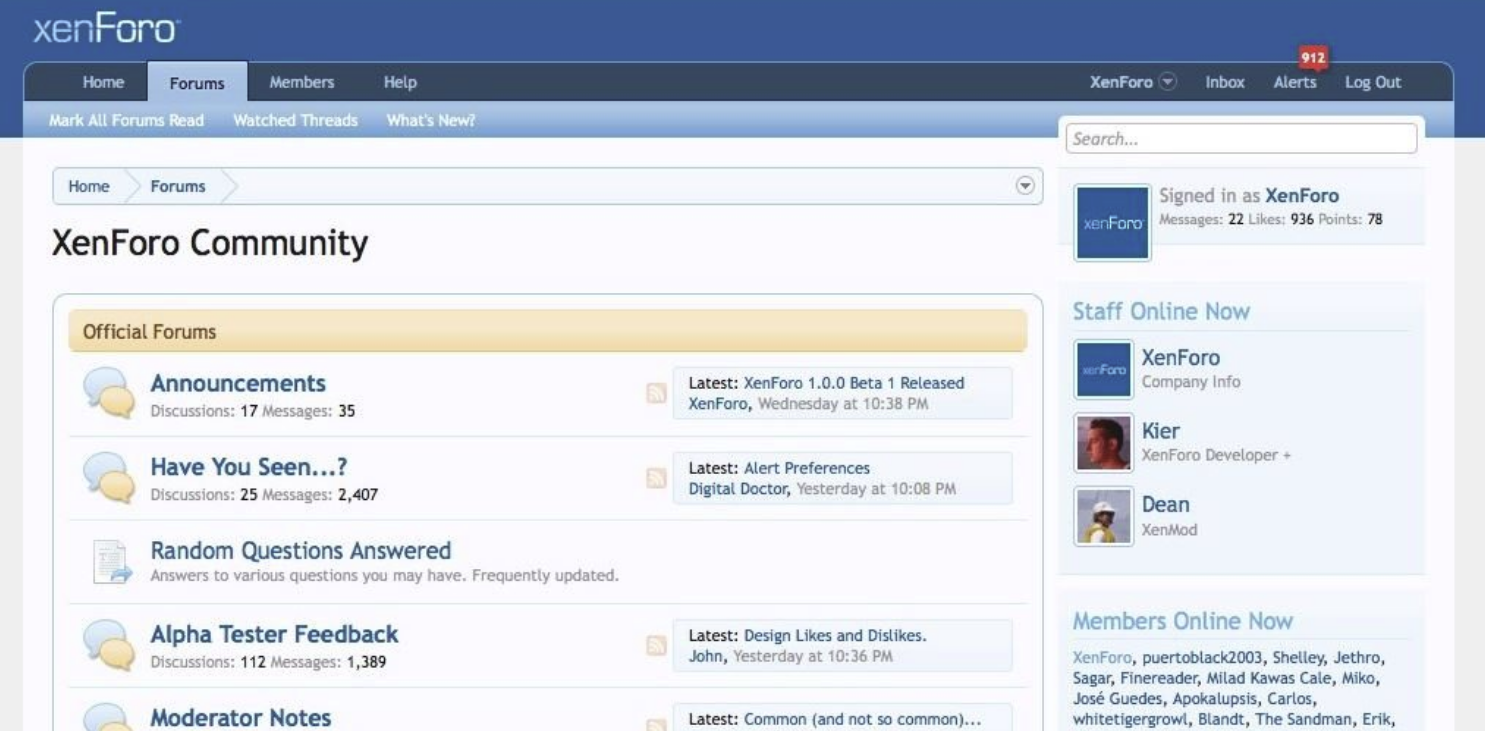Click the XenForo staff avatar under Staff Online

(x=1104, y=370)
